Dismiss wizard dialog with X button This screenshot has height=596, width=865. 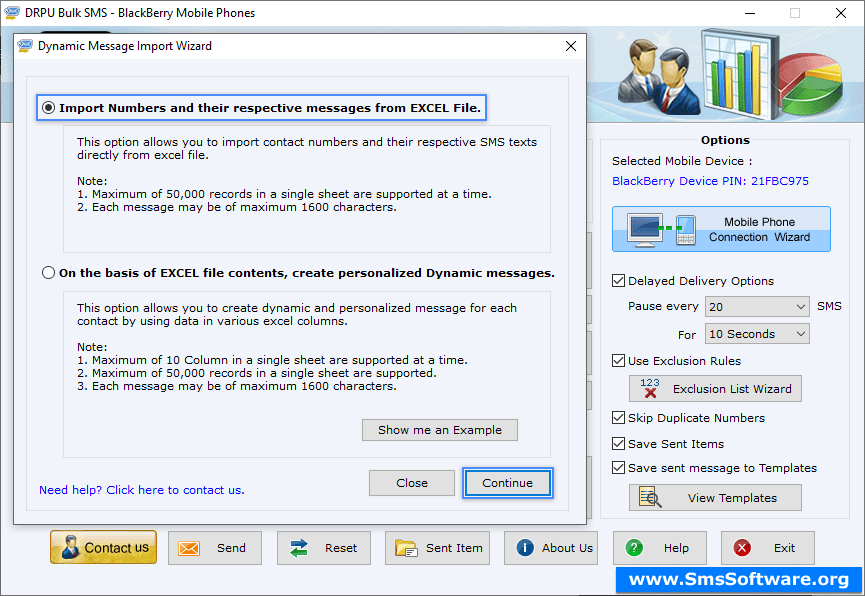pos(571,46)
